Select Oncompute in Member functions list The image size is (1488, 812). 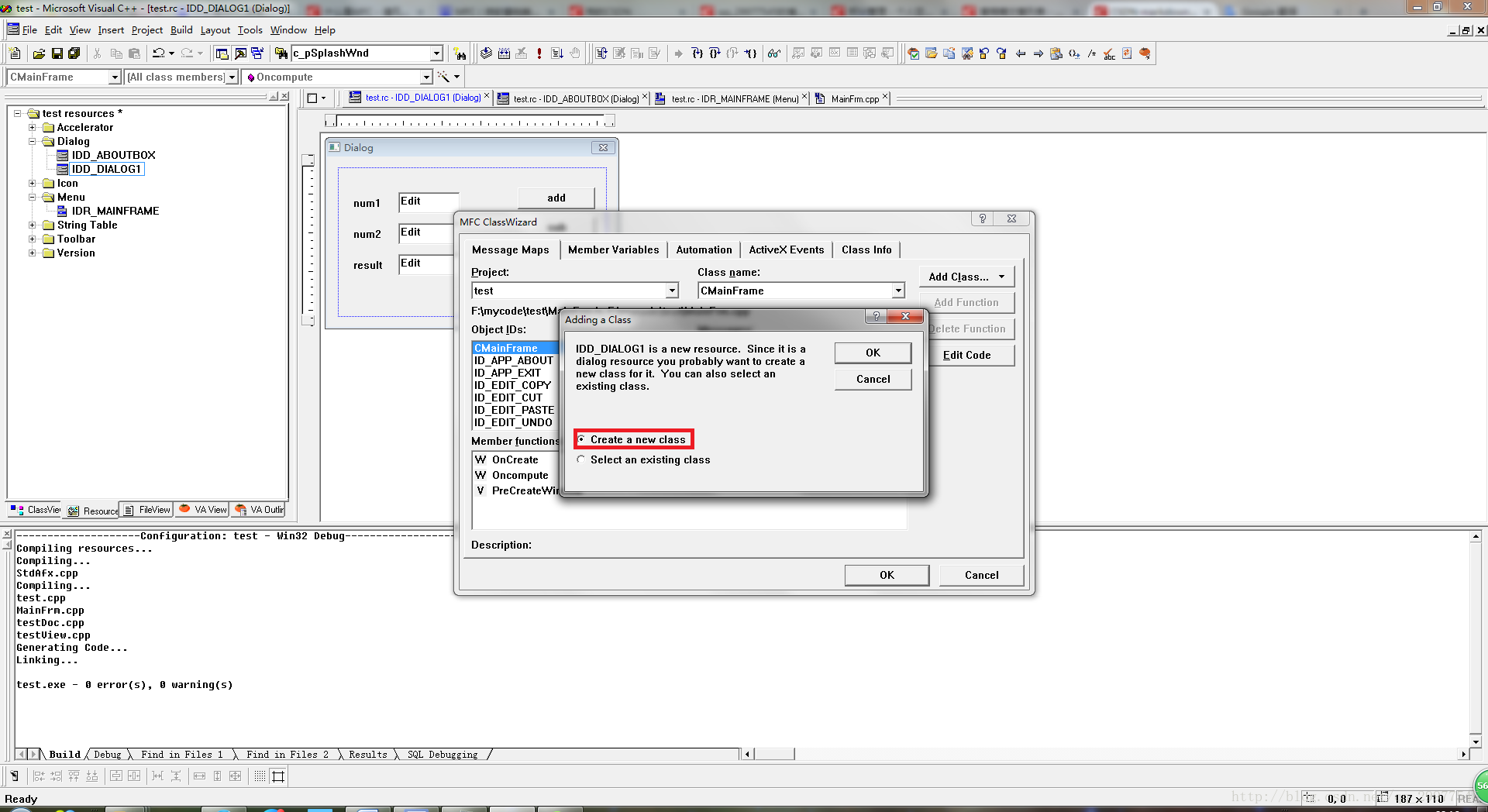519,475
